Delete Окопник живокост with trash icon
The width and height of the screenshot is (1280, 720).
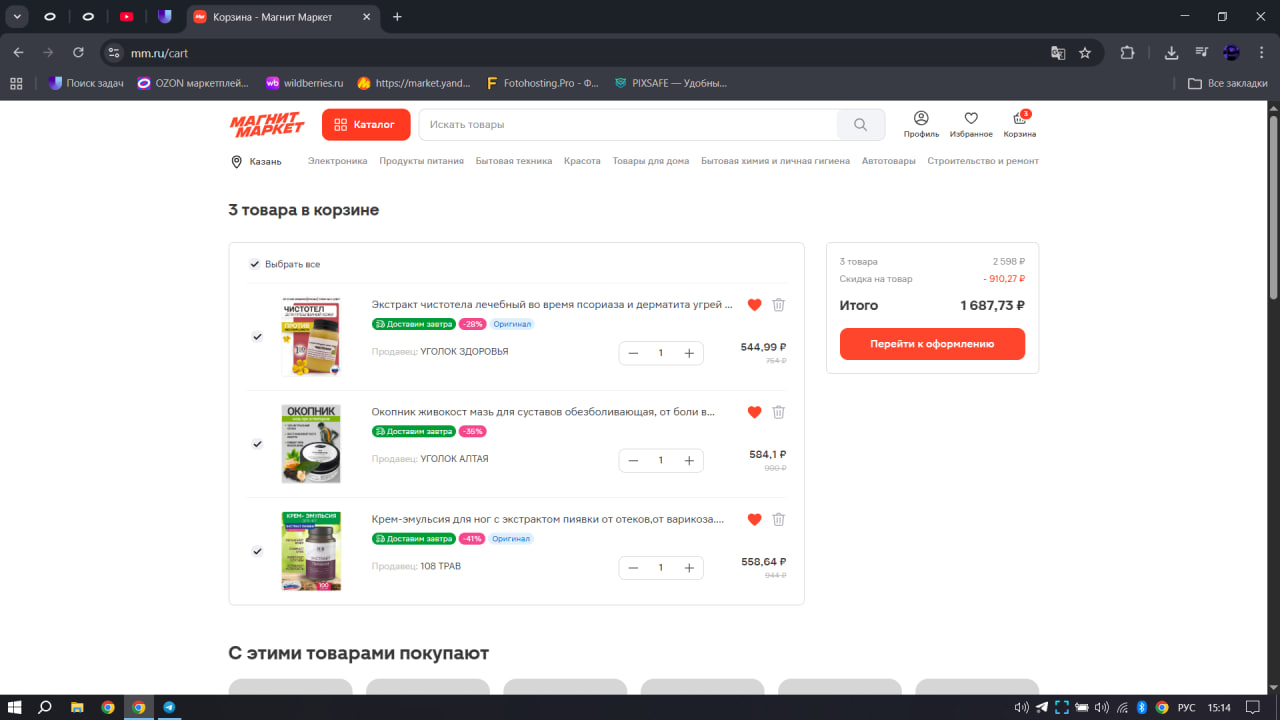pos(779,412)
